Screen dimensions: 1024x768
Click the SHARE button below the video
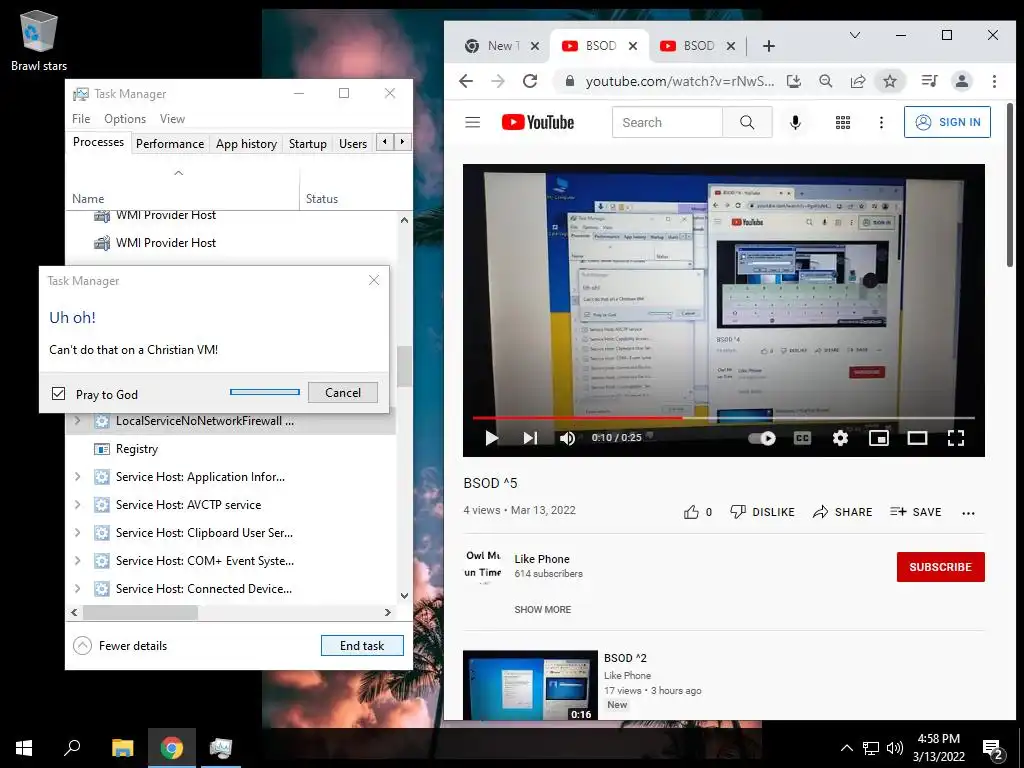click(842, 512)
